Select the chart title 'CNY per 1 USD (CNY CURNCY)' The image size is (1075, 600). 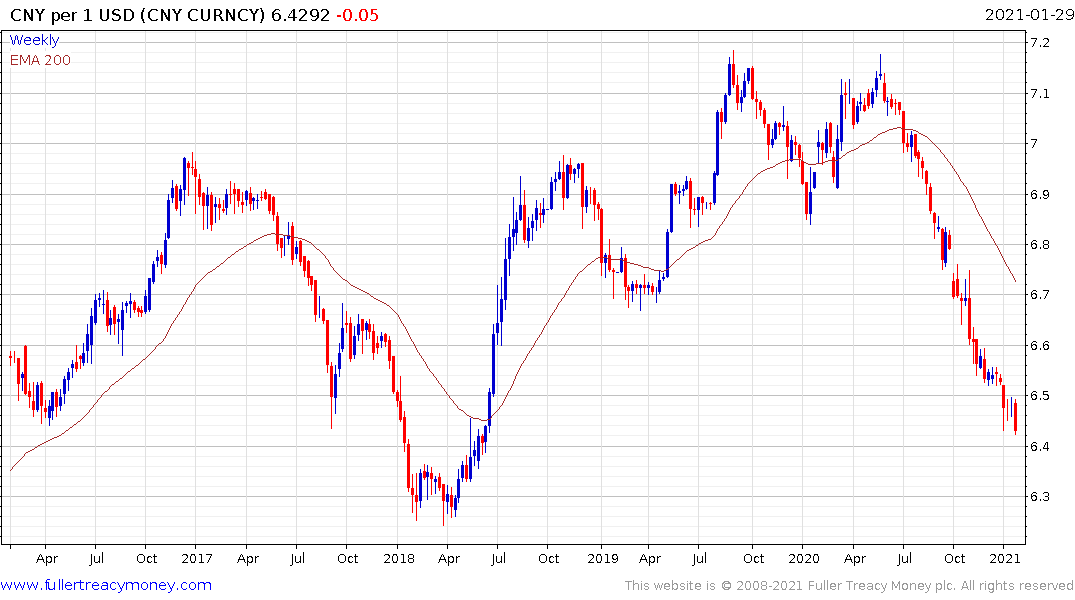coord(137,15)
